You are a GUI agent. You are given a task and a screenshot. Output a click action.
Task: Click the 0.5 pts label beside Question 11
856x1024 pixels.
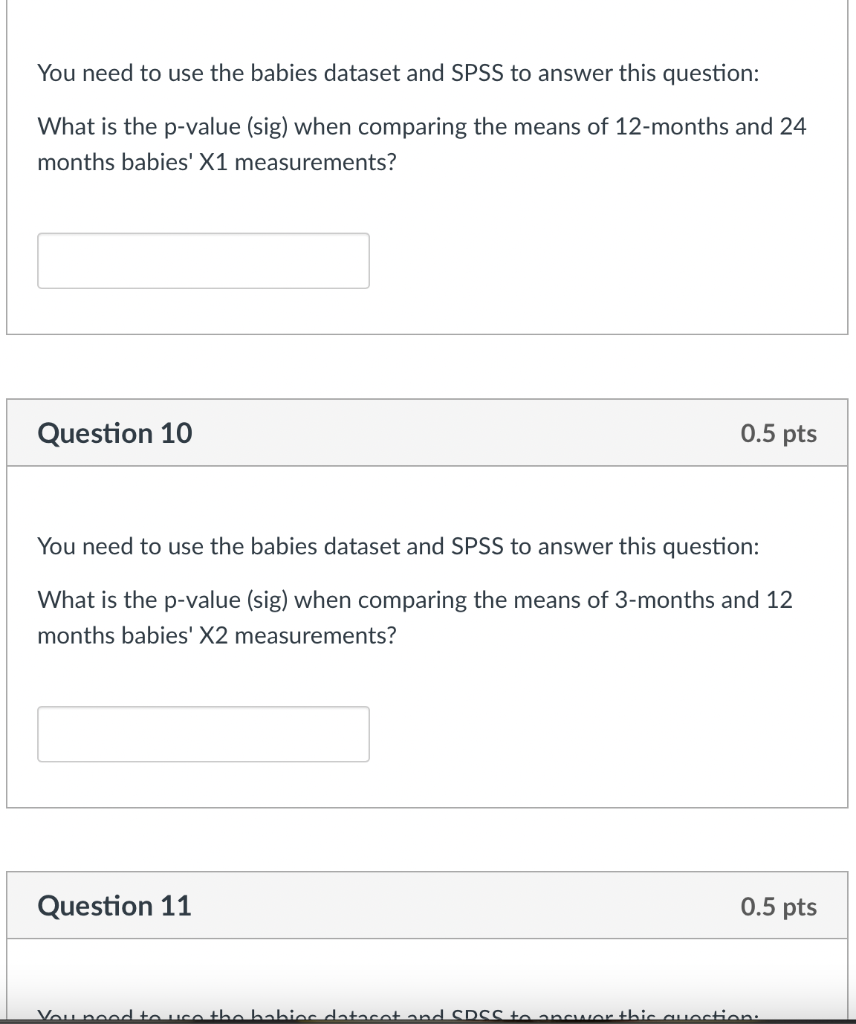[778, 906]
